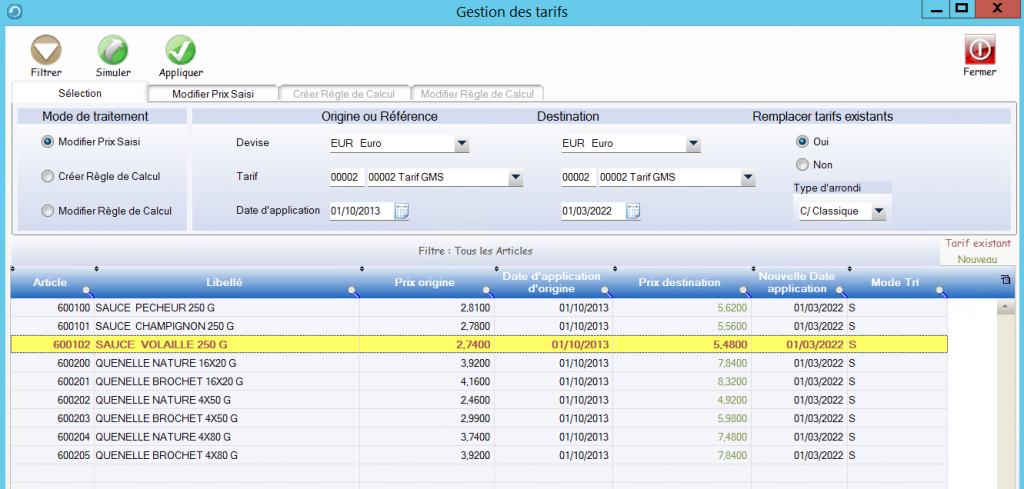Select Créer Règle de Calcul radio option
The image size is (1024, 489).
(x=47, y=177)
